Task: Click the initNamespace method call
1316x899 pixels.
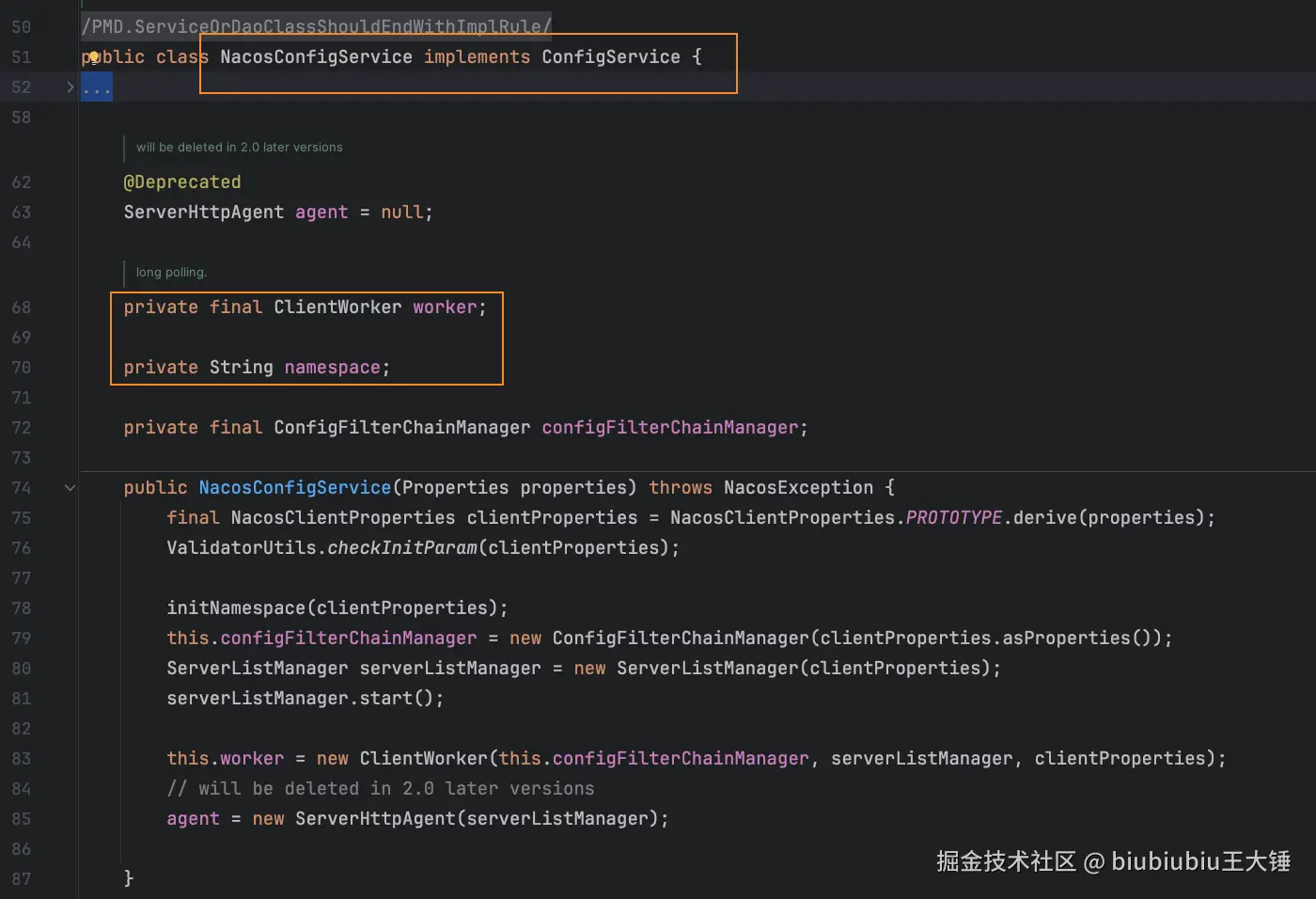Action: [236, 607]
